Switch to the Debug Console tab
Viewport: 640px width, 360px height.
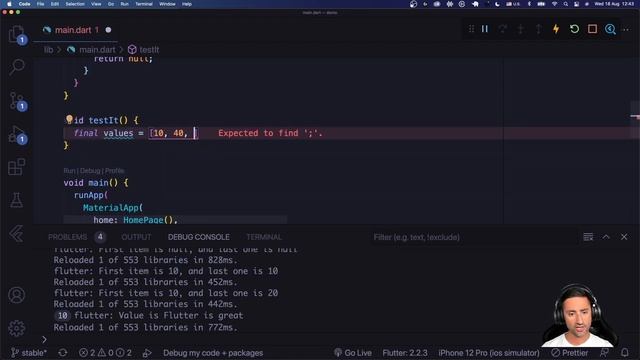(199, 237)
